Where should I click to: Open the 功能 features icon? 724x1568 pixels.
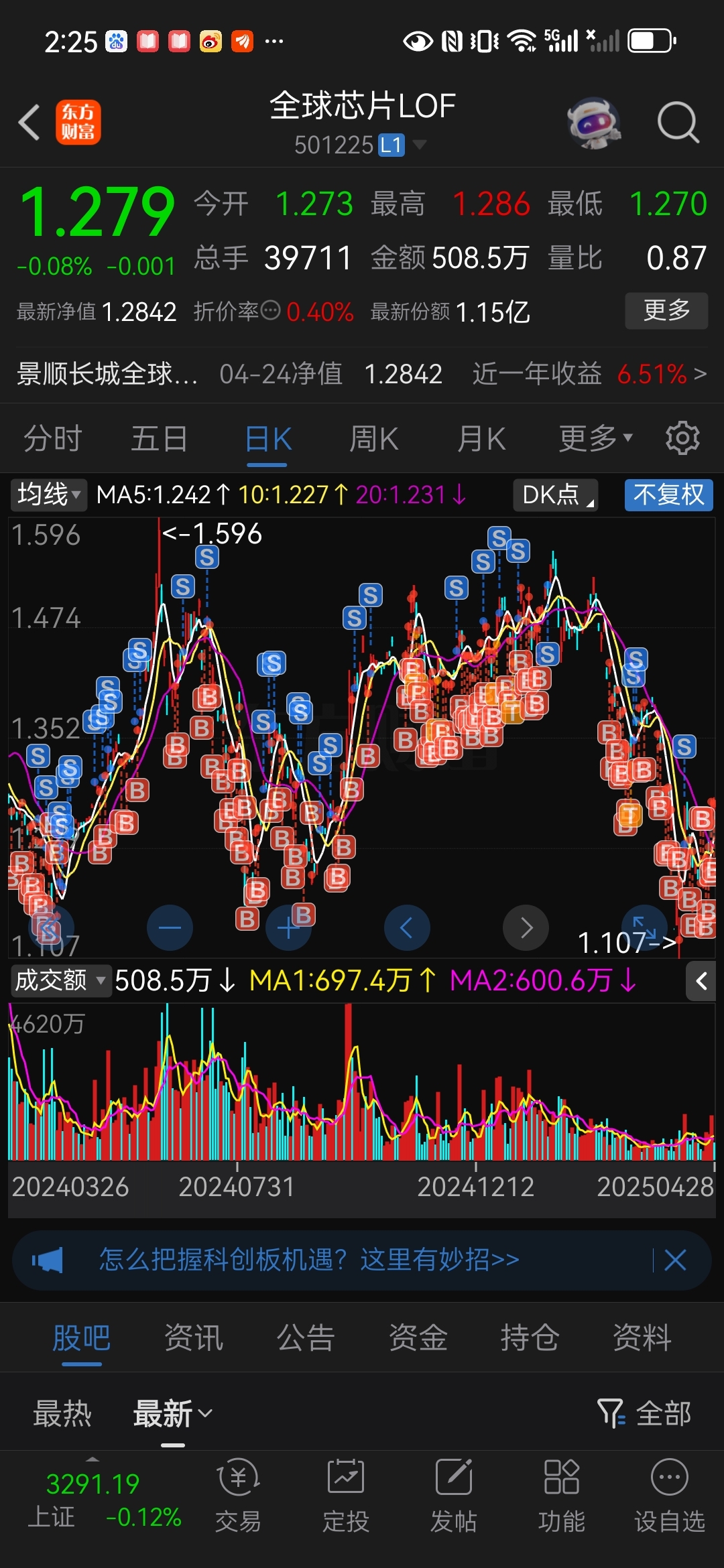(x=562, y=1477)
